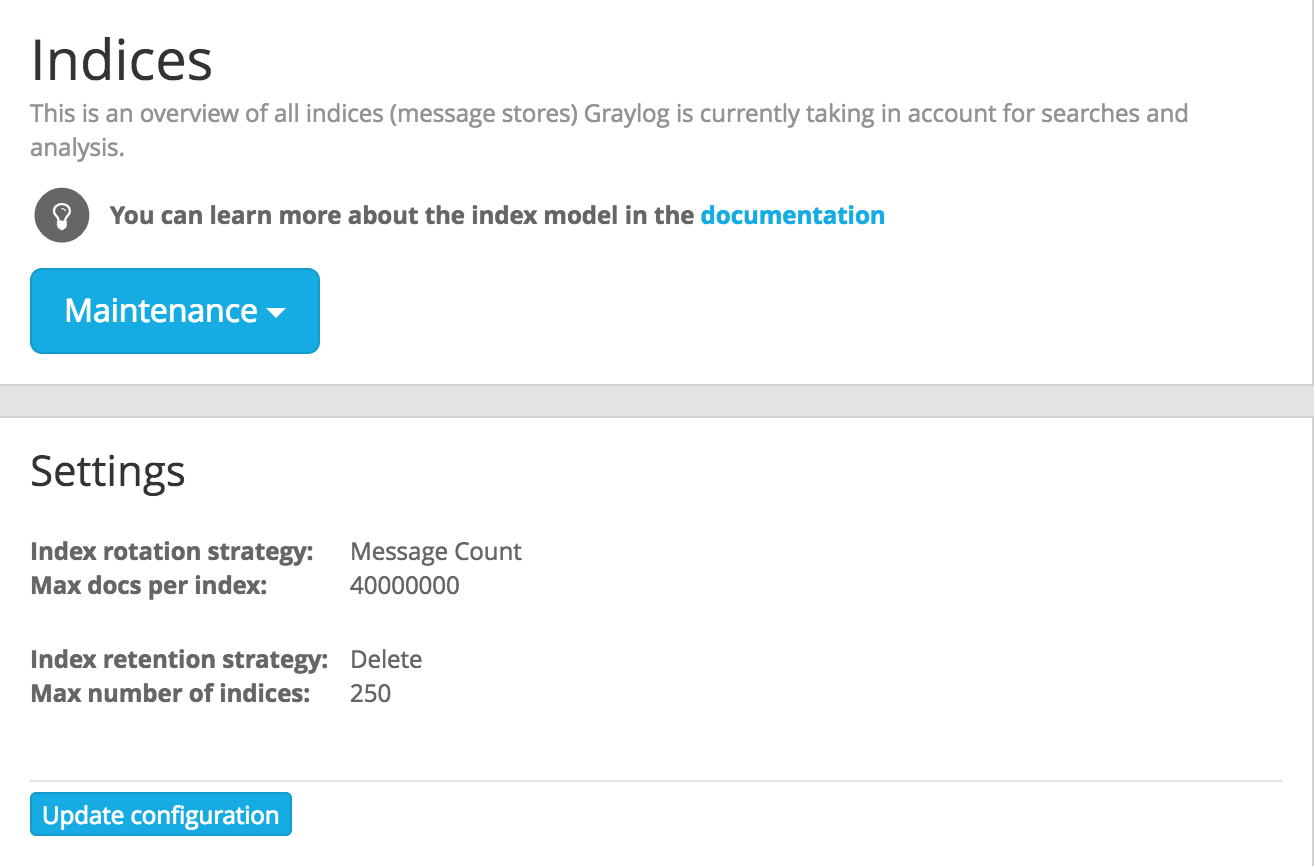Select the Index retention strategy label

point(179,660)
